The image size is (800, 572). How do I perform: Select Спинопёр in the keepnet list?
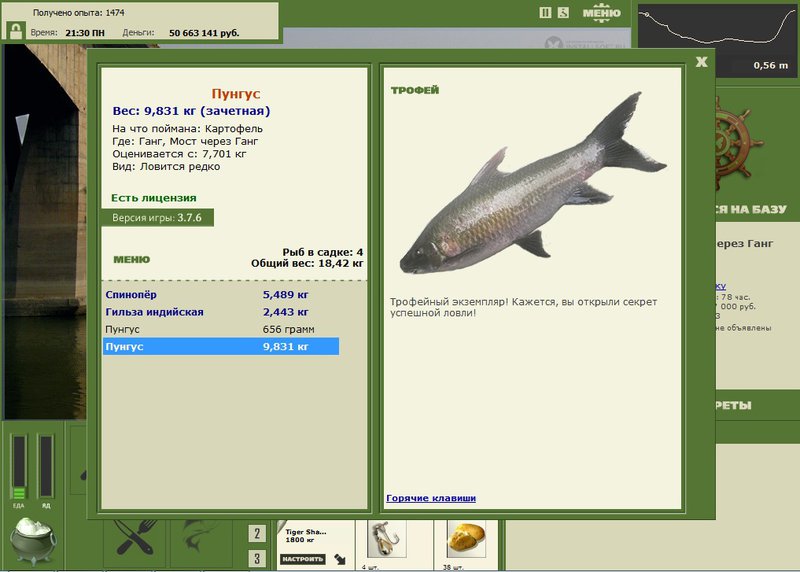[x=221, y=294]
